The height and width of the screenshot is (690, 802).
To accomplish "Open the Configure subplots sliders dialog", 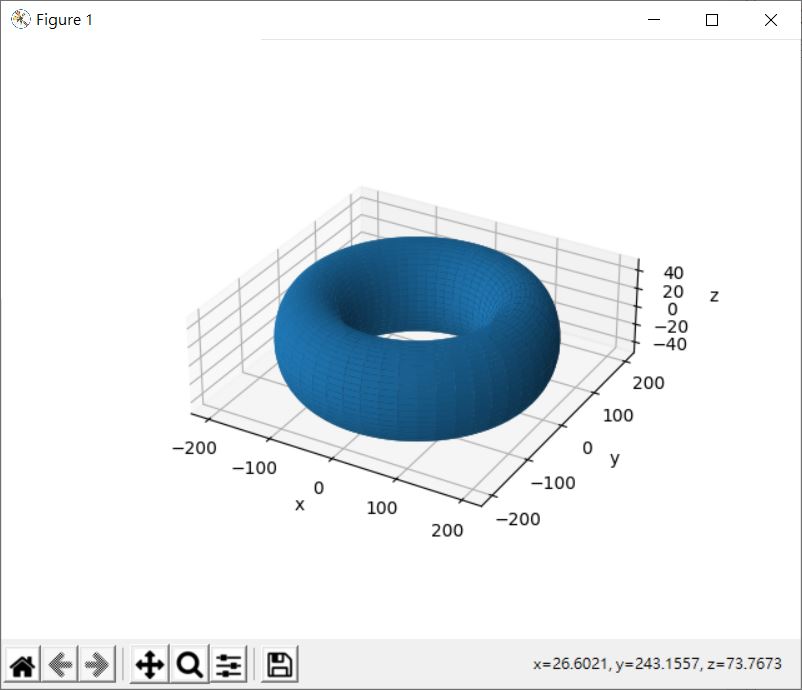I will point(229,664).
